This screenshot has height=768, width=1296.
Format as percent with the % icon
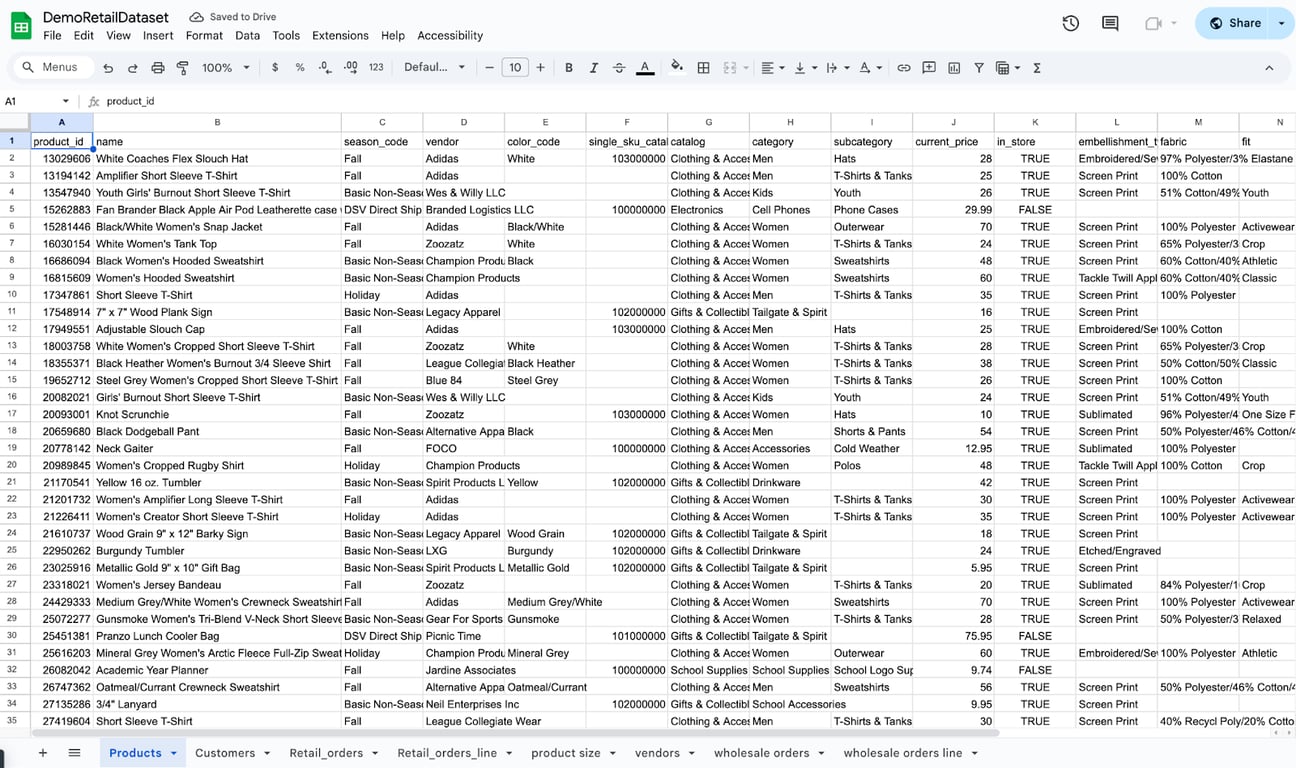tap(300, 68)
